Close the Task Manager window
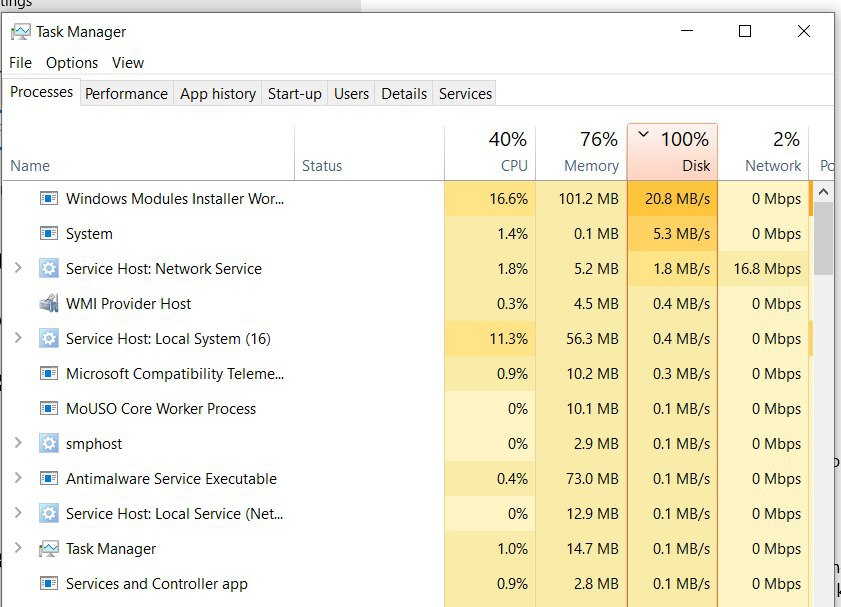 pos(803,31)
